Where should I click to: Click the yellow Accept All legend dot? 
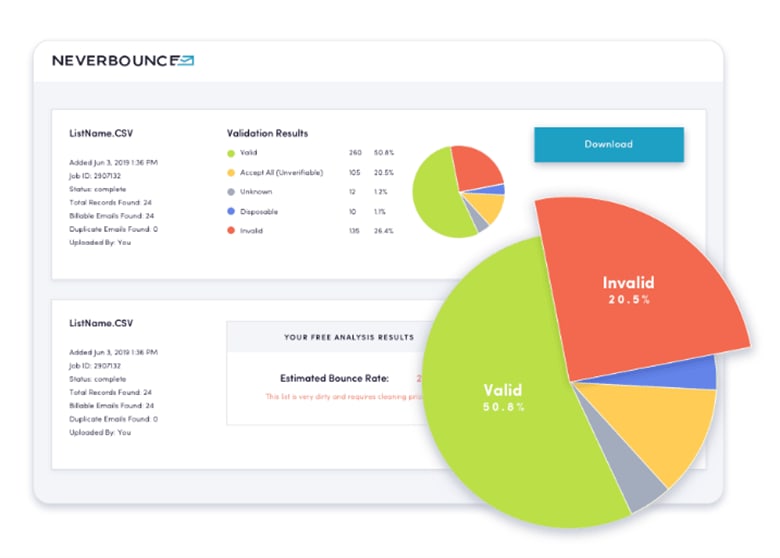231,173
